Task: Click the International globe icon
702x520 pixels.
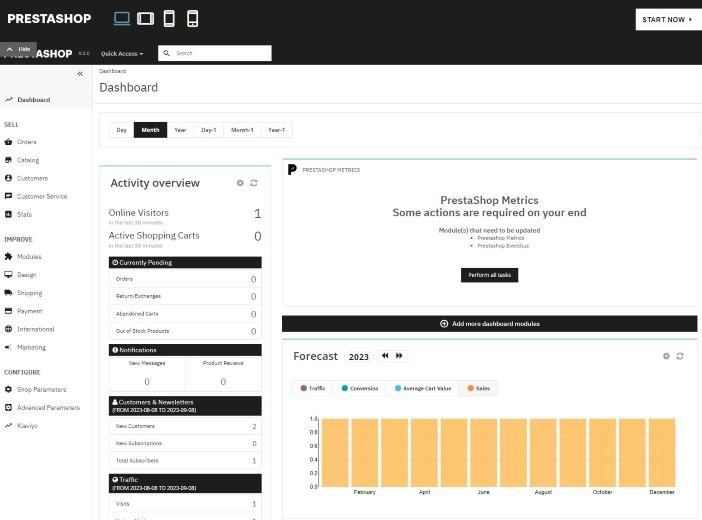Action: 8,329
